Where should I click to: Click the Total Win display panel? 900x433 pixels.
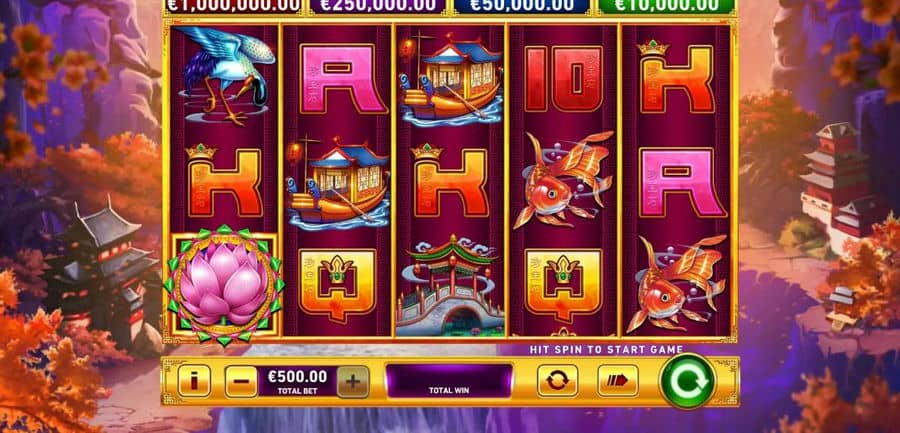(449, 381)
